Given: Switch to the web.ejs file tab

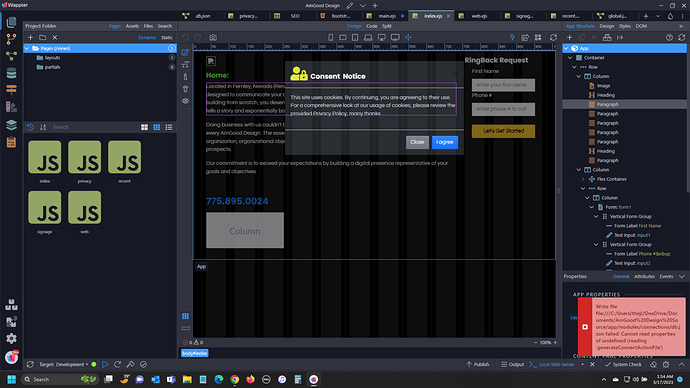Looking at the screenshot, I should (479, 16).
